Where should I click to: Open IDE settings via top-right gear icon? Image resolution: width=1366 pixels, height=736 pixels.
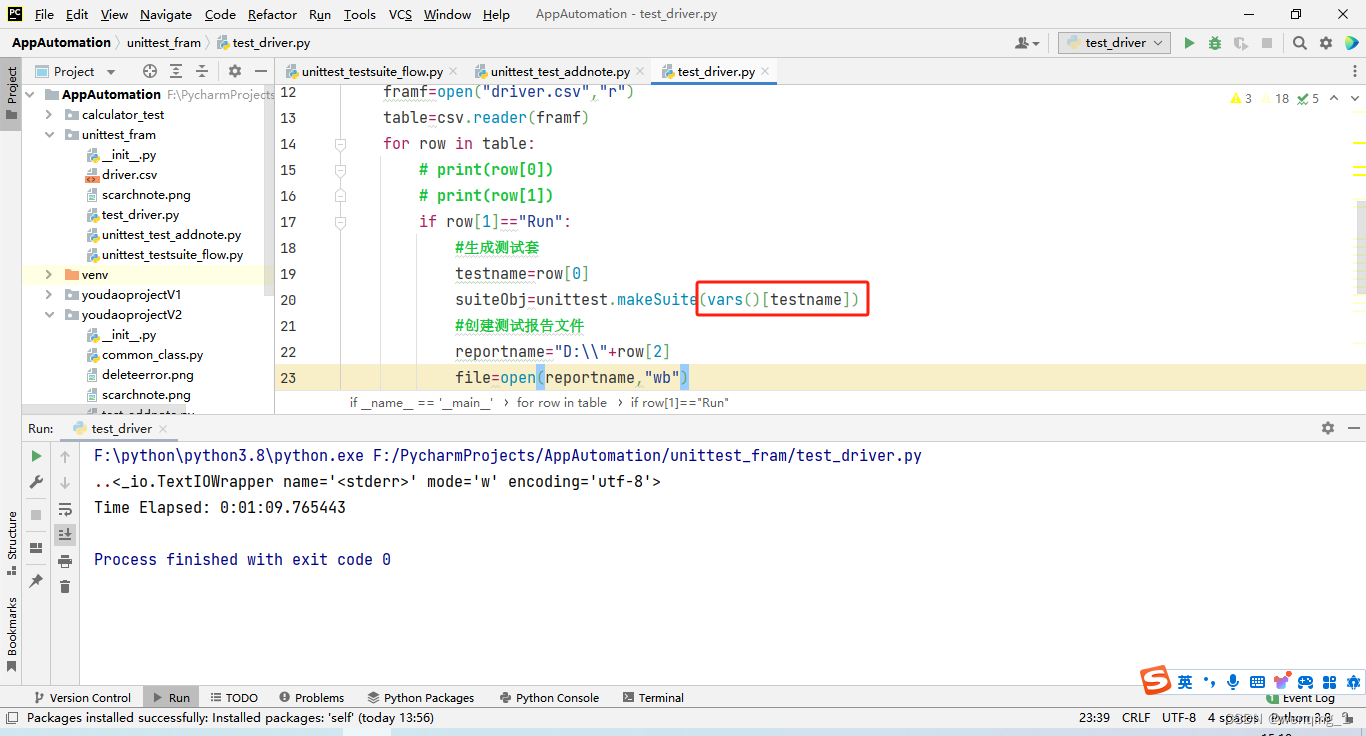point(1325,43)
